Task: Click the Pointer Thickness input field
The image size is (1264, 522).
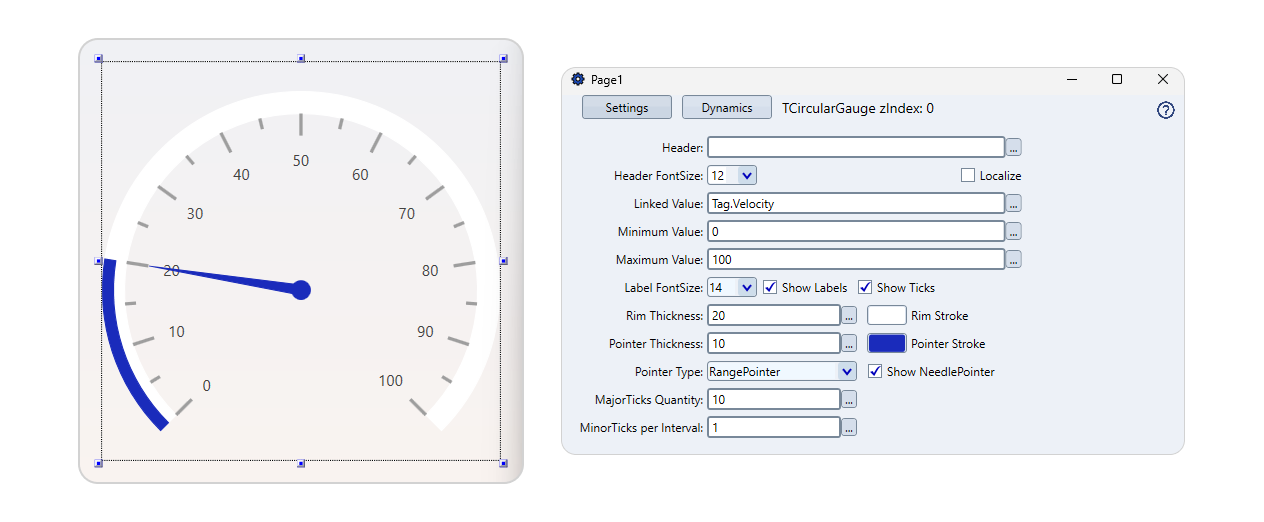Action: coord(774,344)
